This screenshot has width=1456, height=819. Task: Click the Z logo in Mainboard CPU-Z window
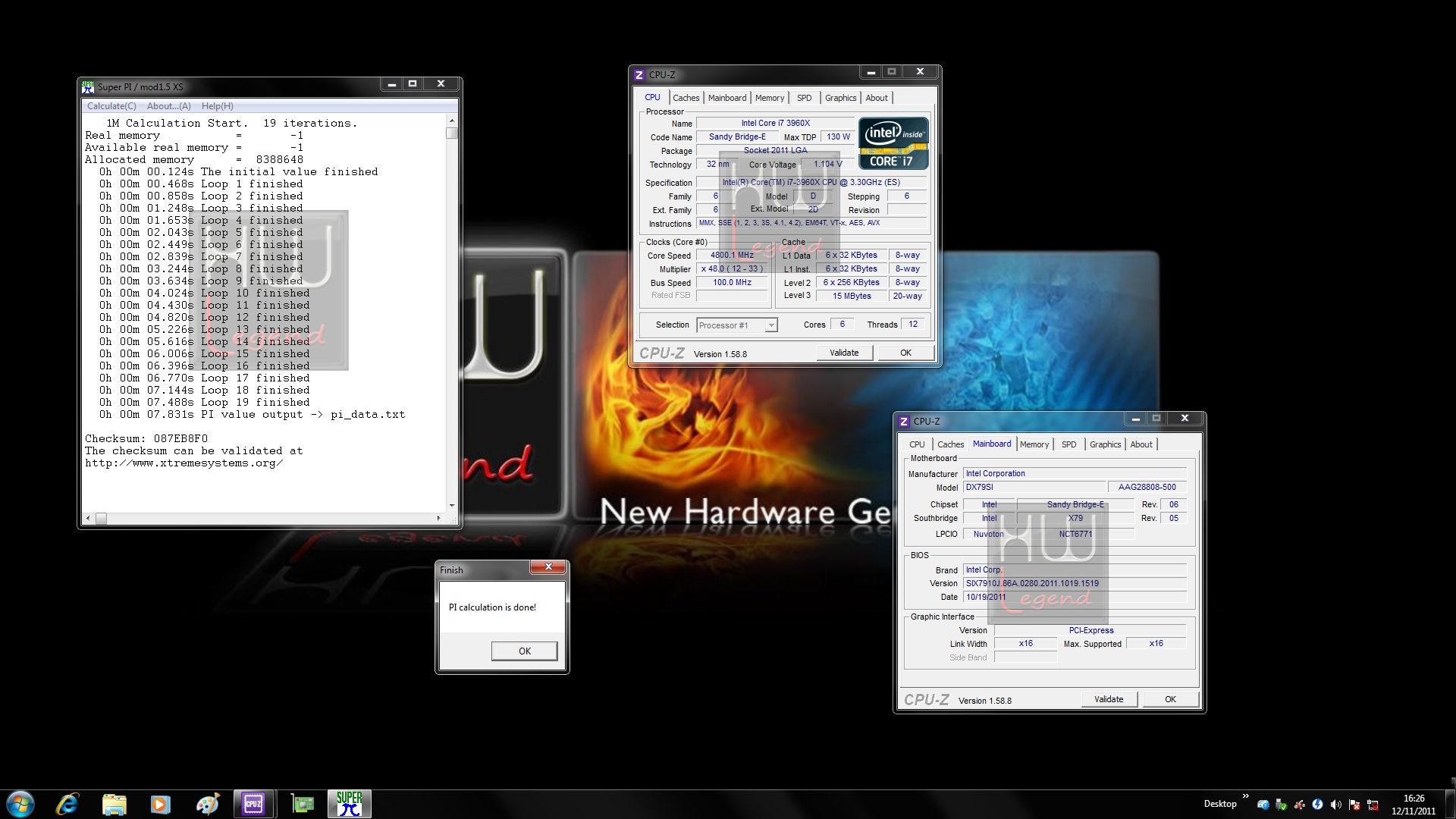(904, 421)
